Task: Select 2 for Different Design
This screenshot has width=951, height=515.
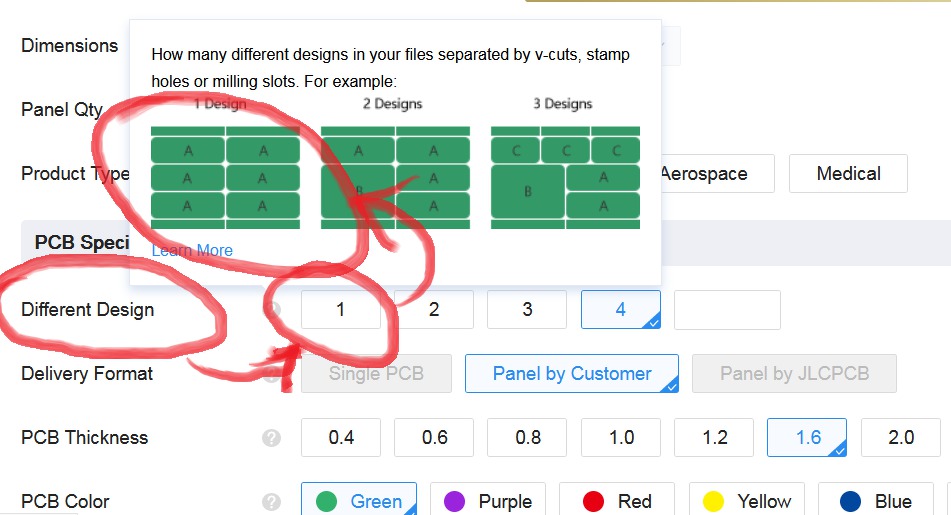Action: [x=434, y=310]
